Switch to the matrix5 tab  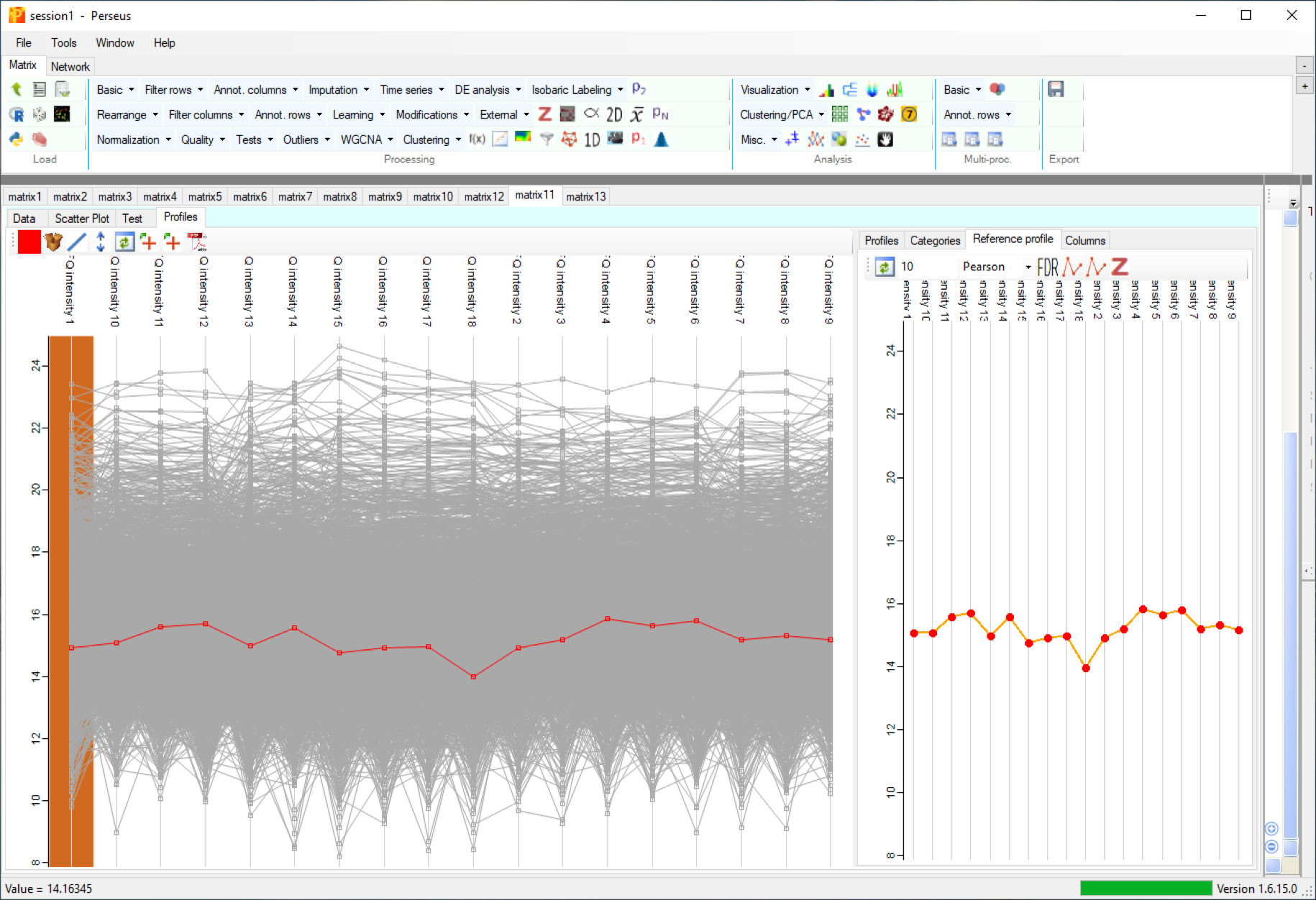pos(205,196)
